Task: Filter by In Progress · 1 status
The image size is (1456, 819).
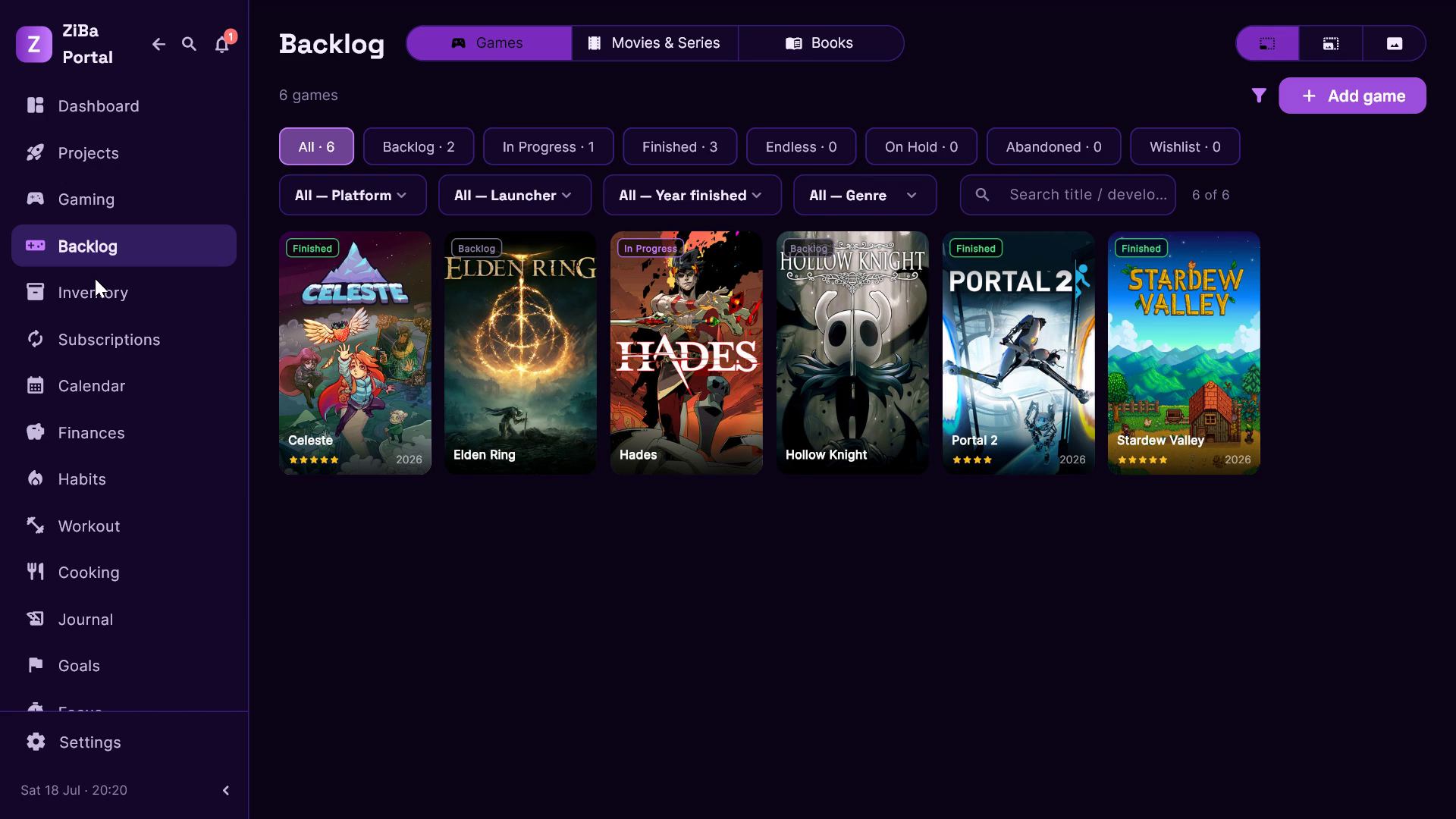Action: (548, 146)
